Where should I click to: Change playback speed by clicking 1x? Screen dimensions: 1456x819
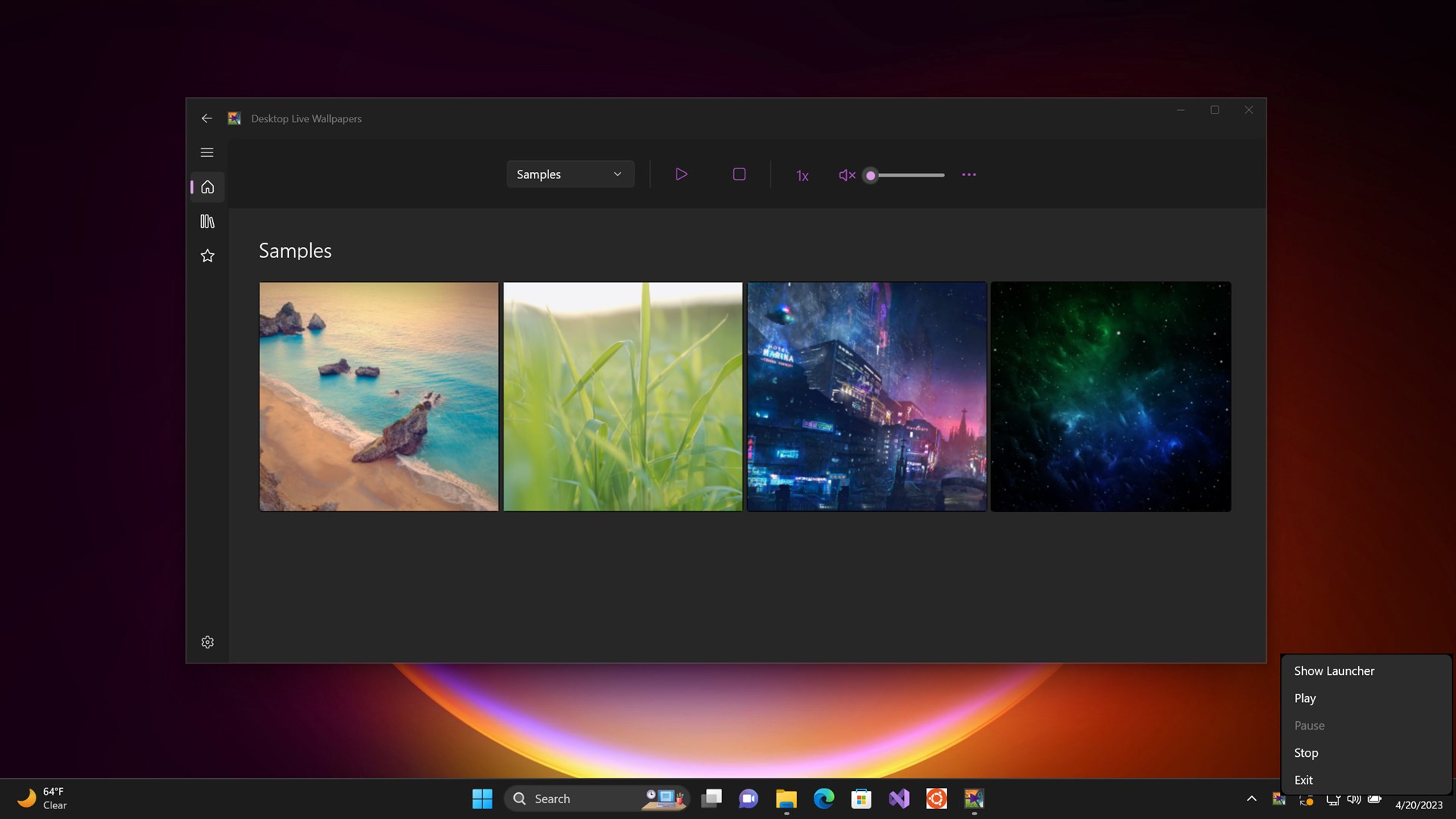pos(802,175)
